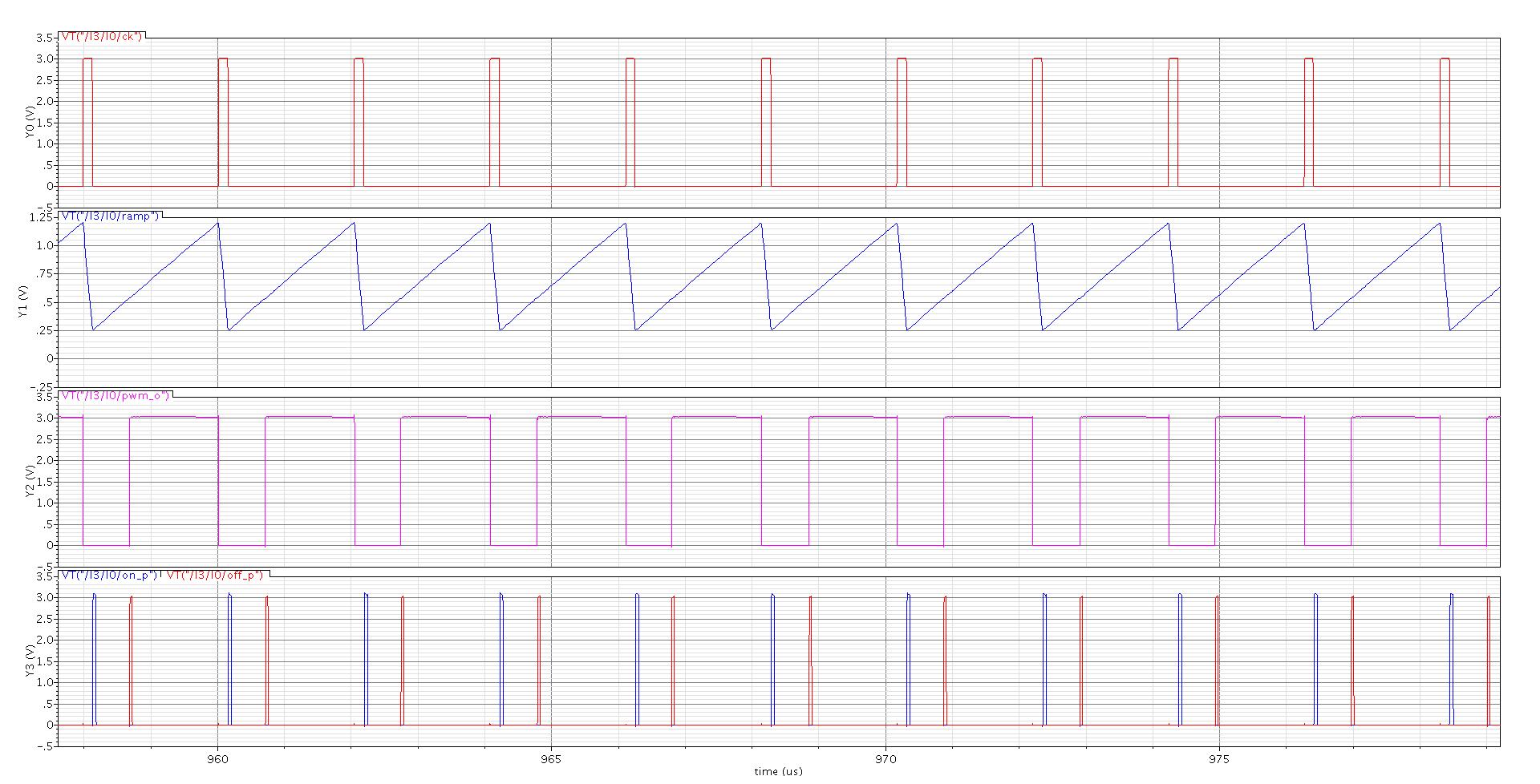Select the VT("/I3/I0/on_p") trace label

(x=109, y=575)
